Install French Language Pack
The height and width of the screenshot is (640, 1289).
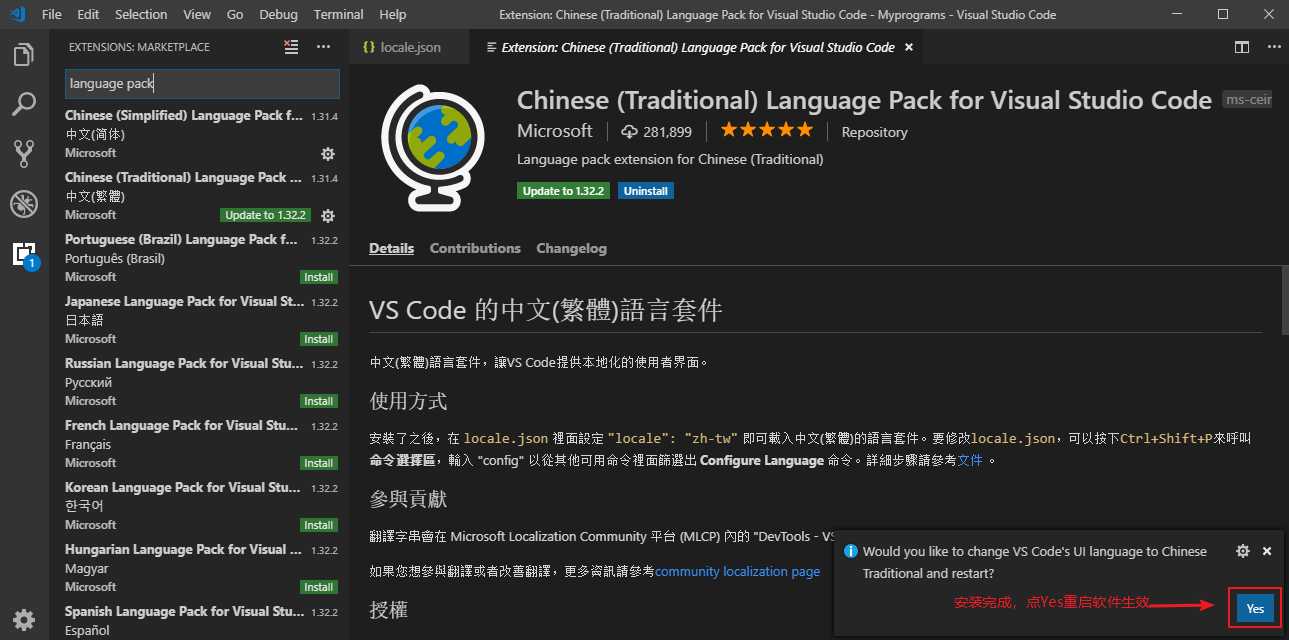pos(318,463)
